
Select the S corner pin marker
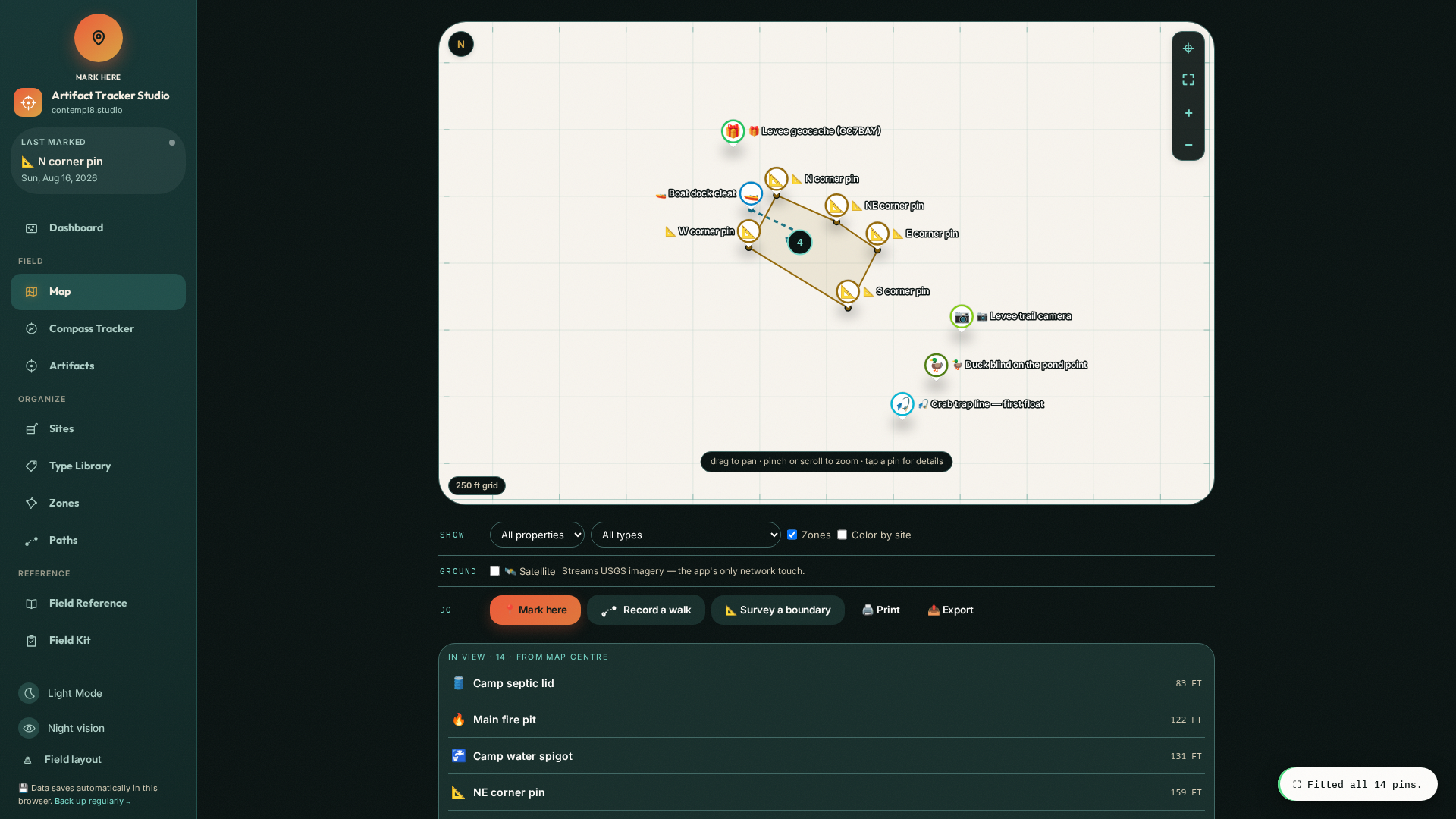[x=848, y=291]
